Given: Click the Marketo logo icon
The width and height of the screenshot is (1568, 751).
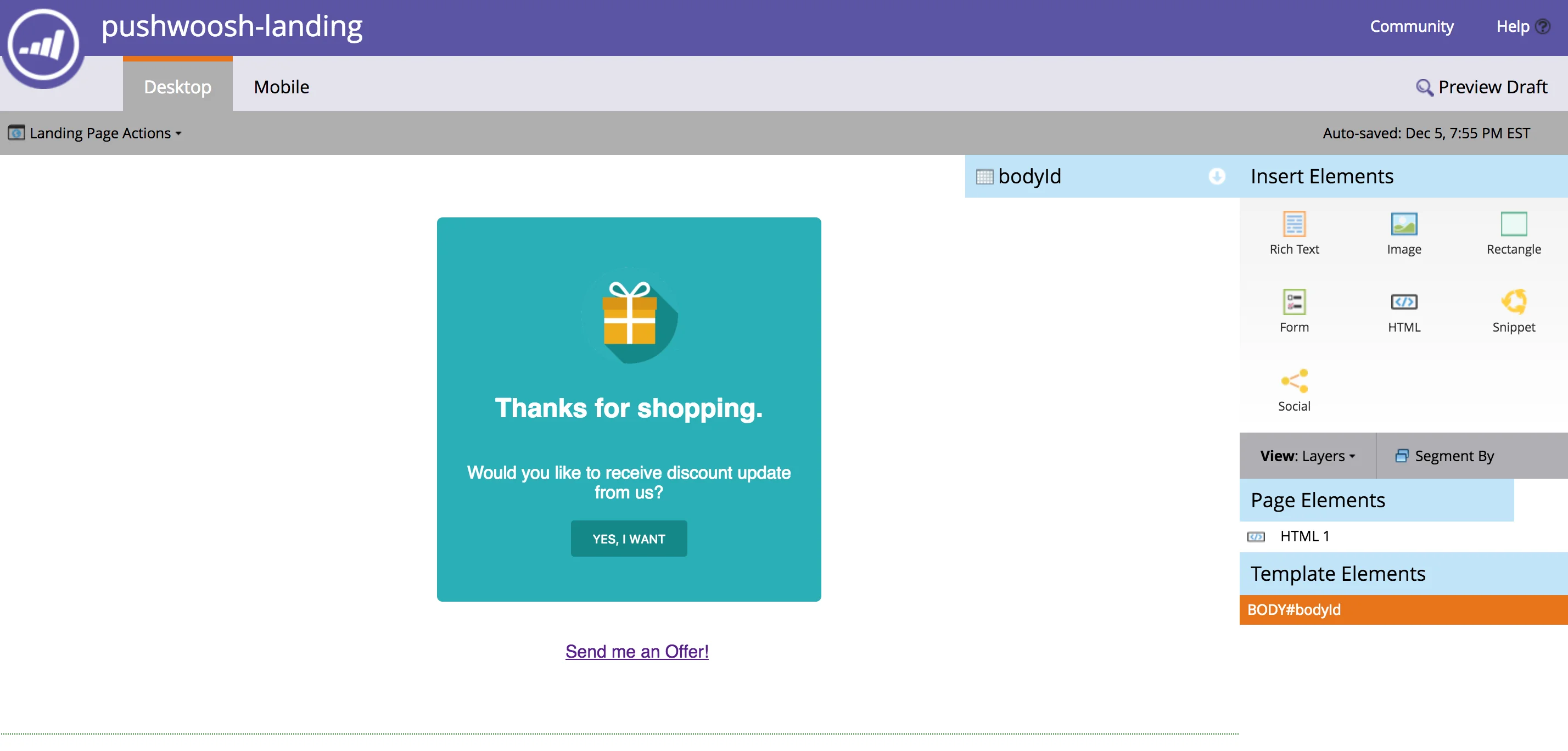Looking at the screenshot, I should (43, 44).
